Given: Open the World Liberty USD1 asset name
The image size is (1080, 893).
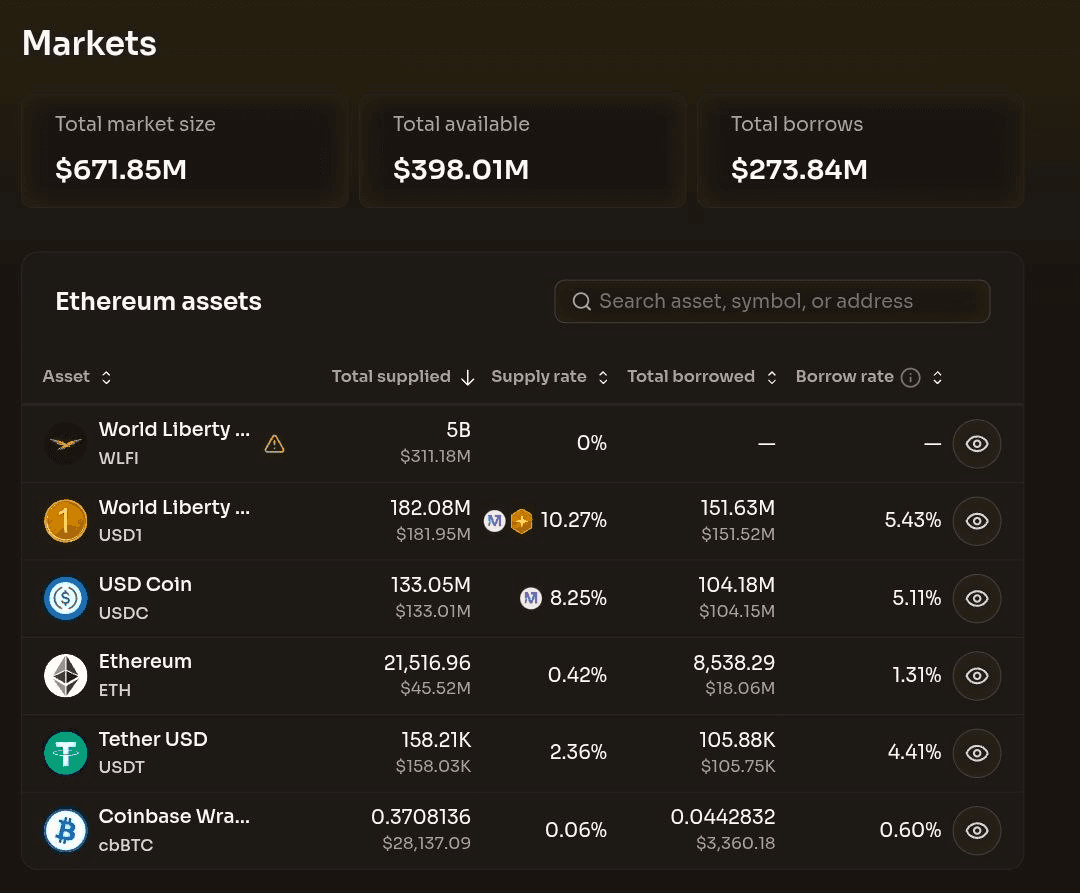Looking at the screenshot, I should [x=174, y=507].
